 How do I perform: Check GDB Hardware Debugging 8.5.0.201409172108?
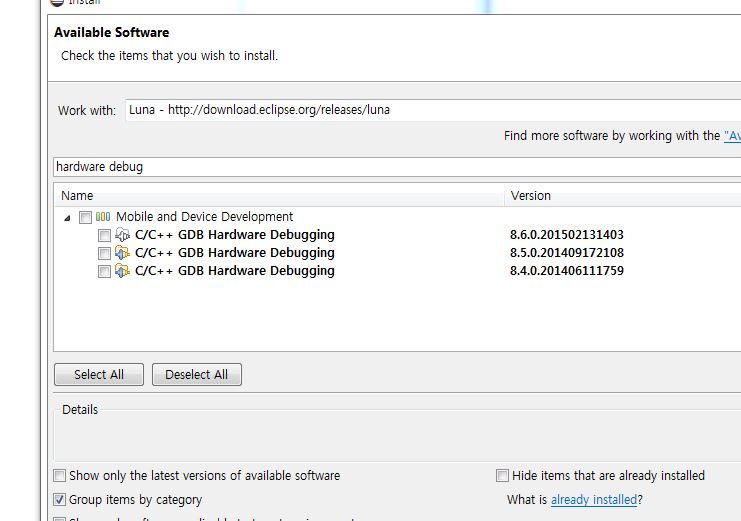tap(104, 253)
